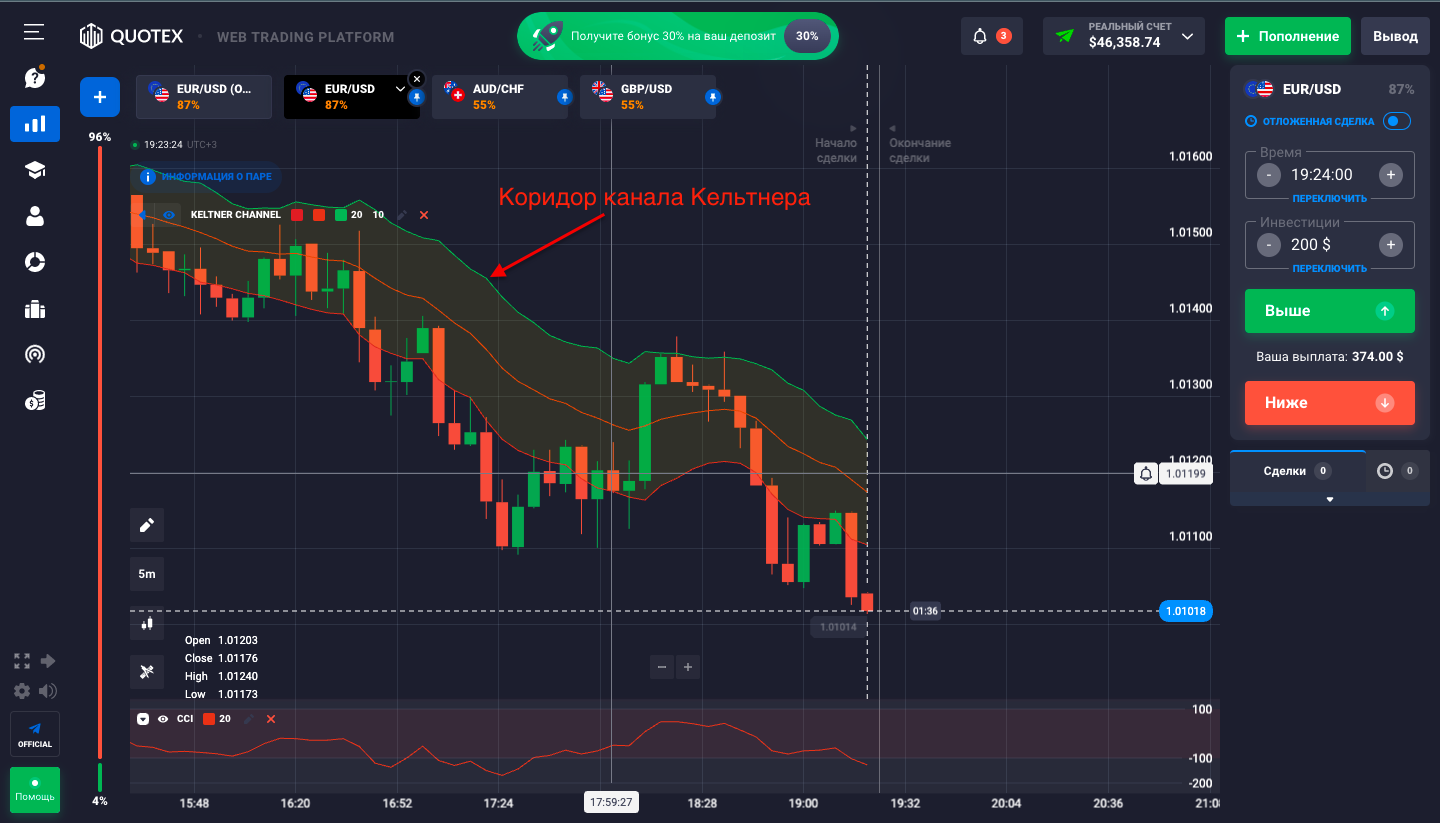This screenshot has width=1440, height=823.
Task: Mute sound with the speaker icon
Action: (48, 691)
